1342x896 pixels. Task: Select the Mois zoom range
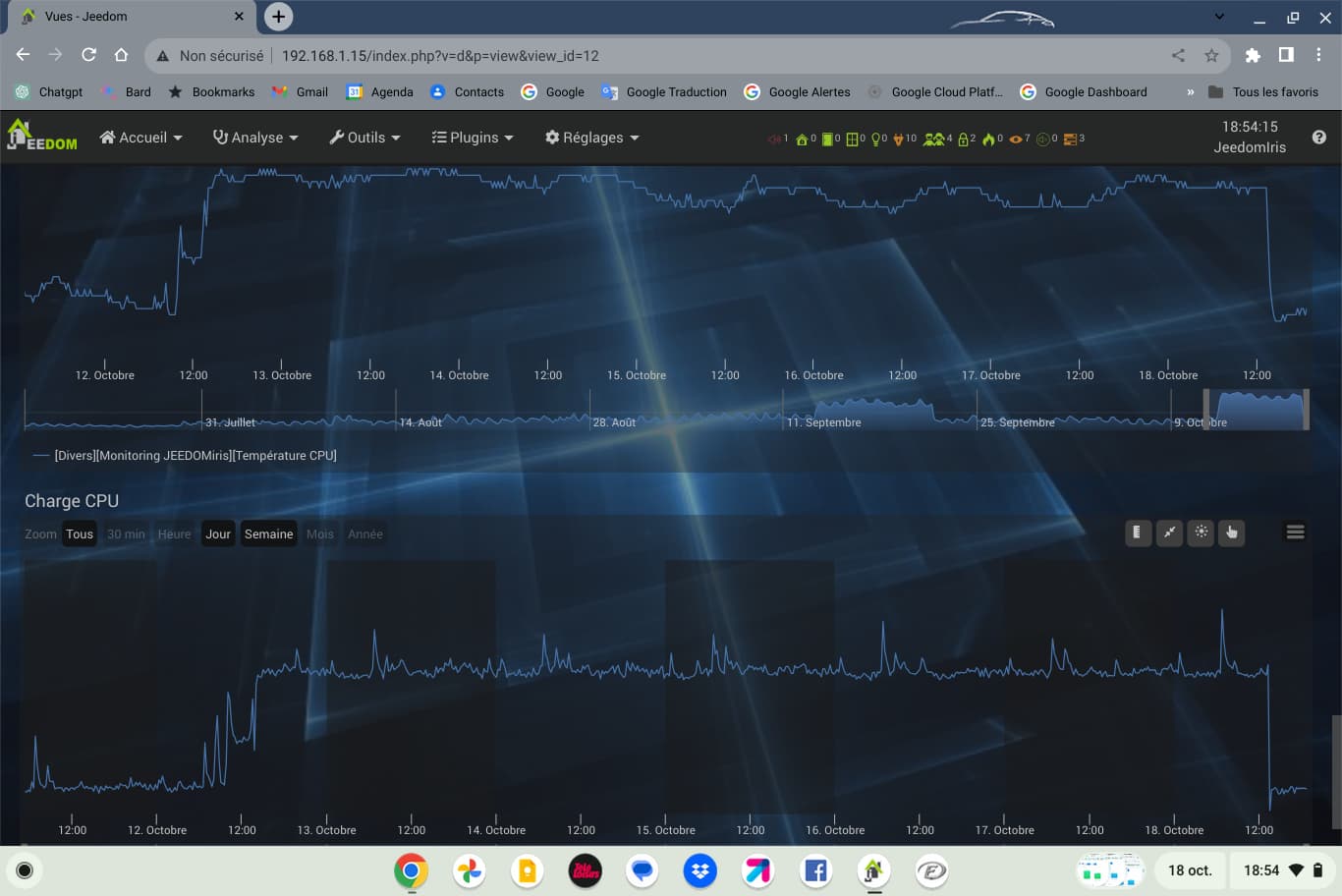[320, 533]
